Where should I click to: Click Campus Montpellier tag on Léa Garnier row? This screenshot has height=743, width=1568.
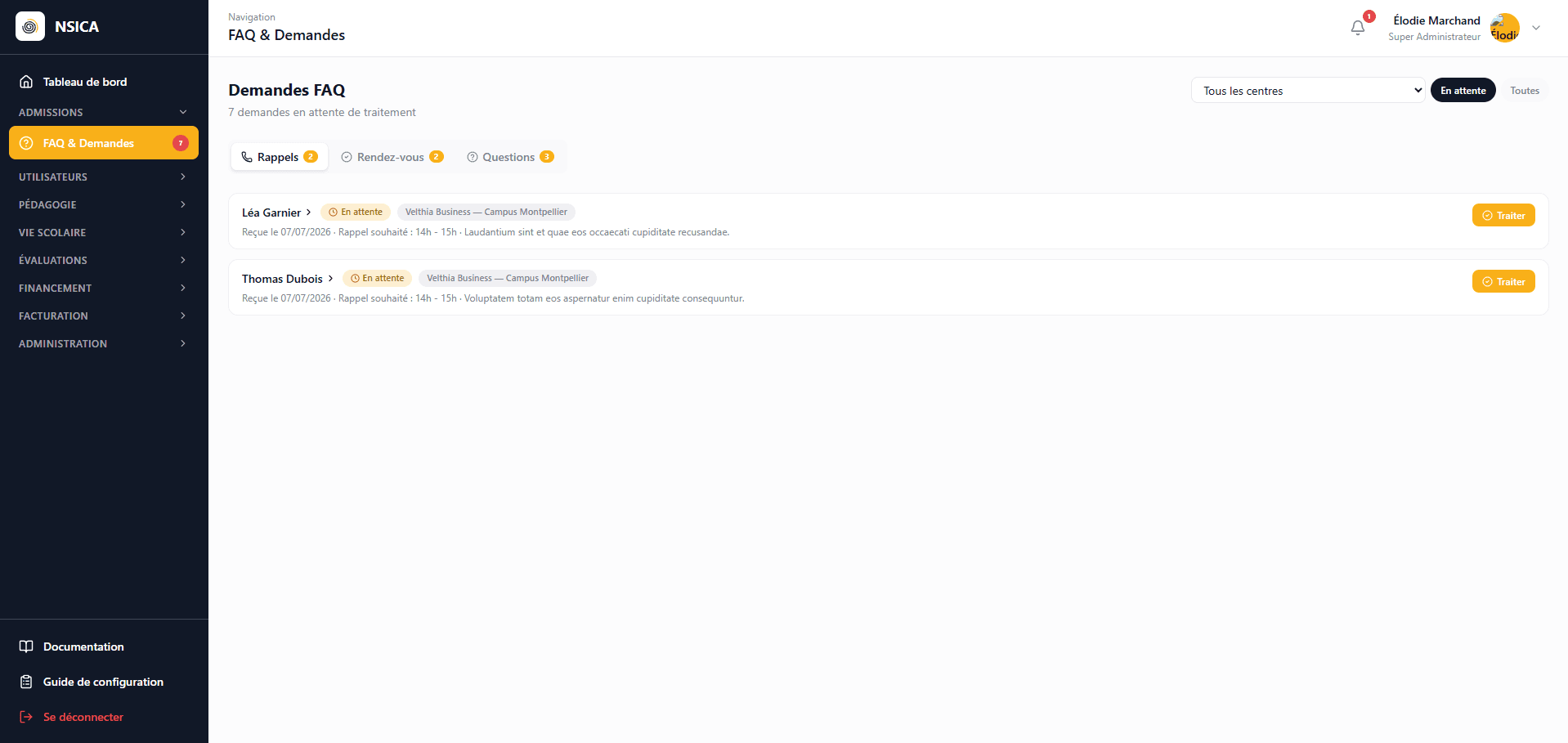point(486,212)
